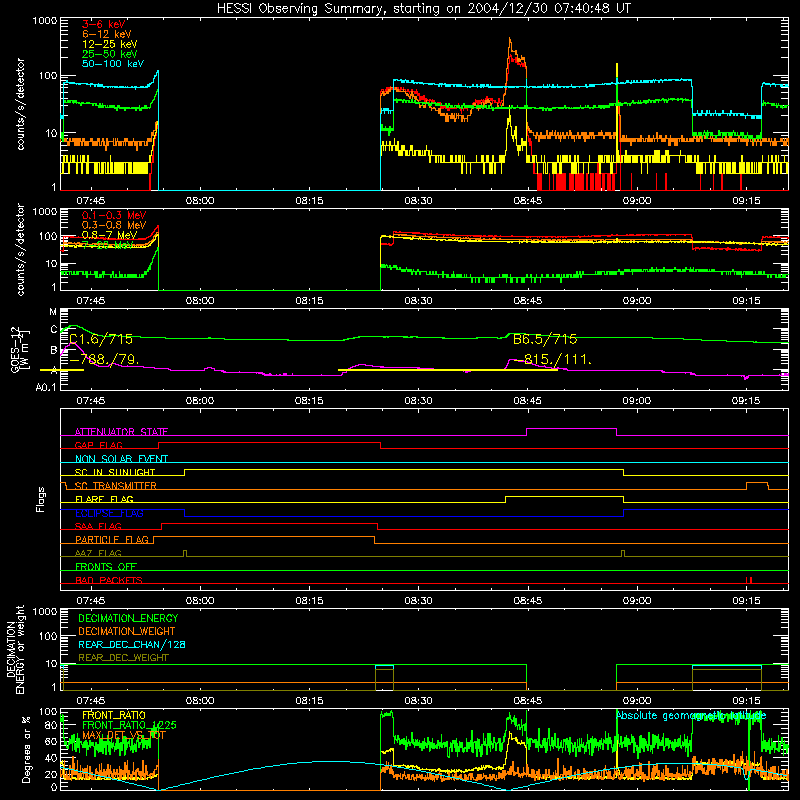Screen dimensions: 800x800
Task: Click the REAR_DEC_CHAN/128 legend label
Action: tap(132, 644)
